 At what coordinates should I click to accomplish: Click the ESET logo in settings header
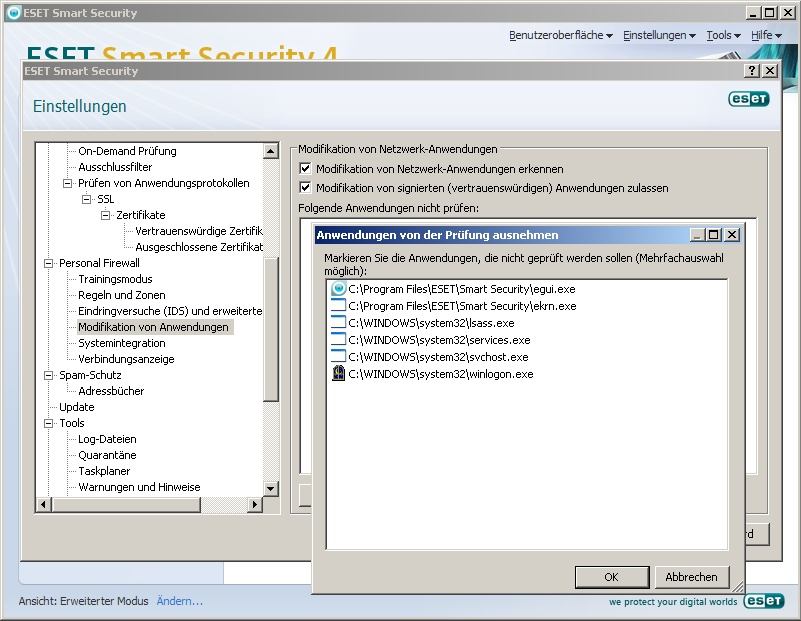point(748,99)
